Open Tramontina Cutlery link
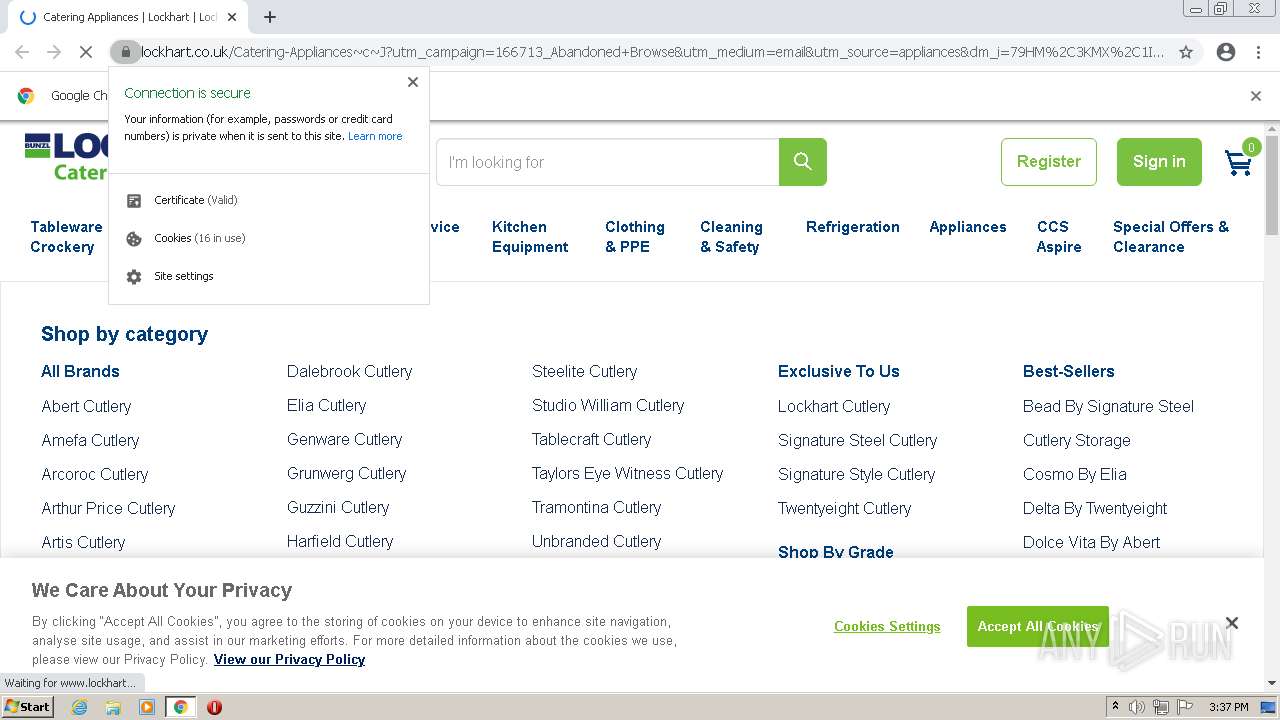This screenshot has height=720, width=1280. (x=597, y=507)
